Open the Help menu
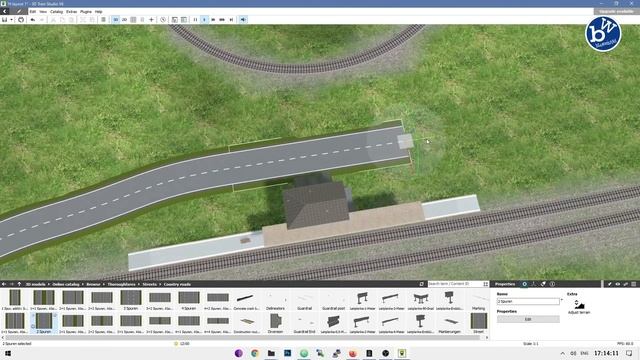This screenshot has height=360, width=640. coord(98,11)
